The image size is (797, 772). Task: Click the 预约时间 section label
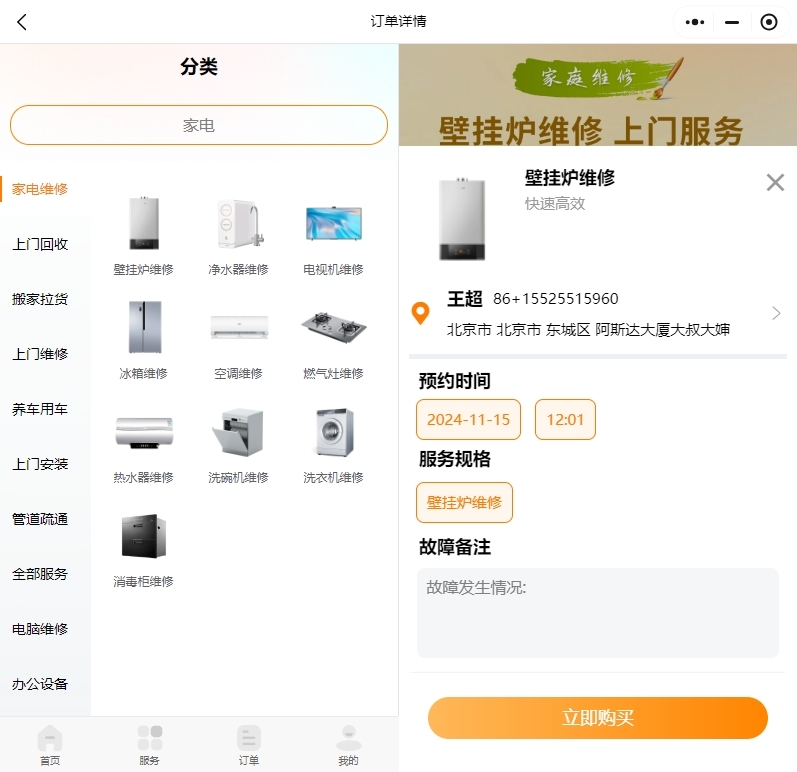455,381
